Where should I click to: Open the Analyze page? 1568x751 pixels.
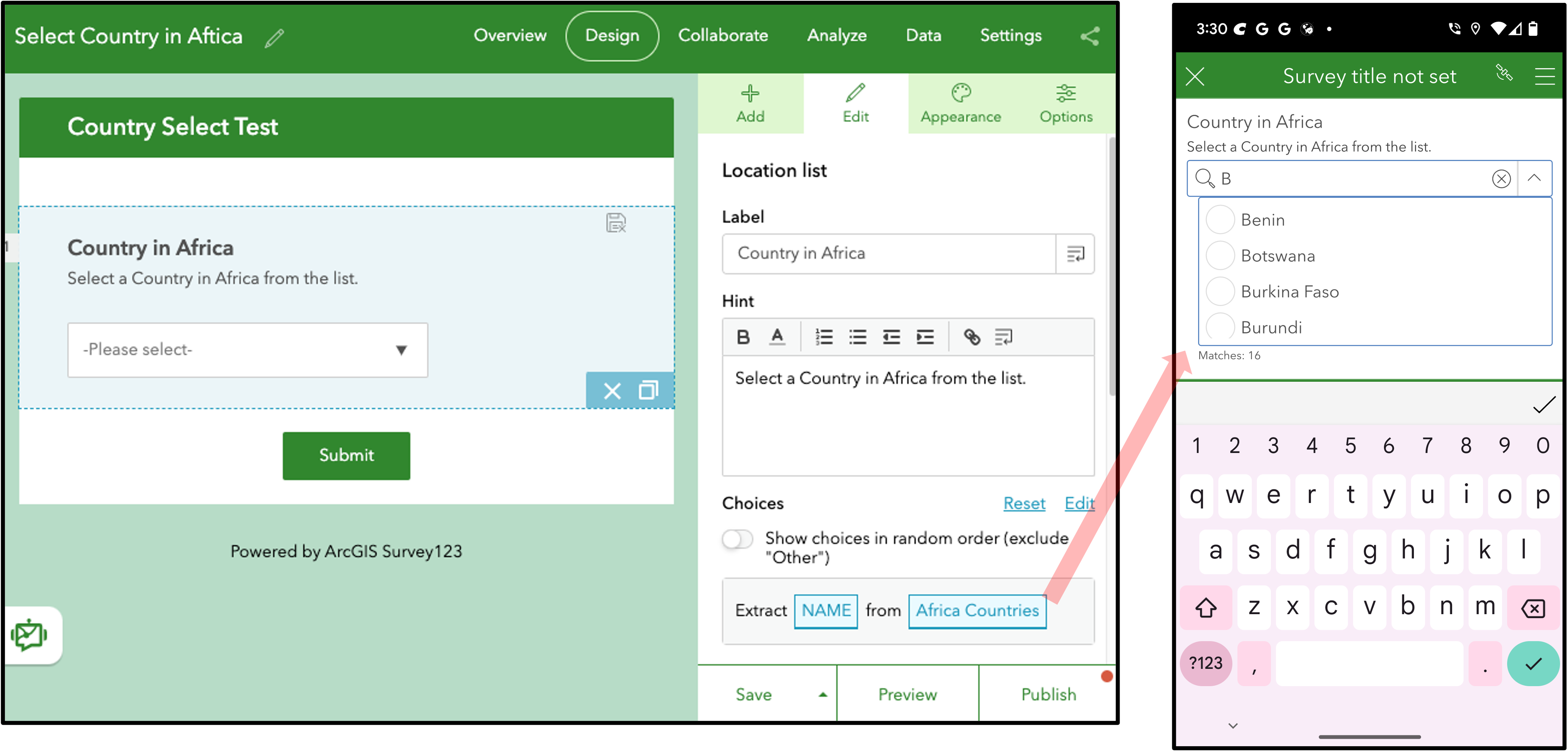[837, 35]
